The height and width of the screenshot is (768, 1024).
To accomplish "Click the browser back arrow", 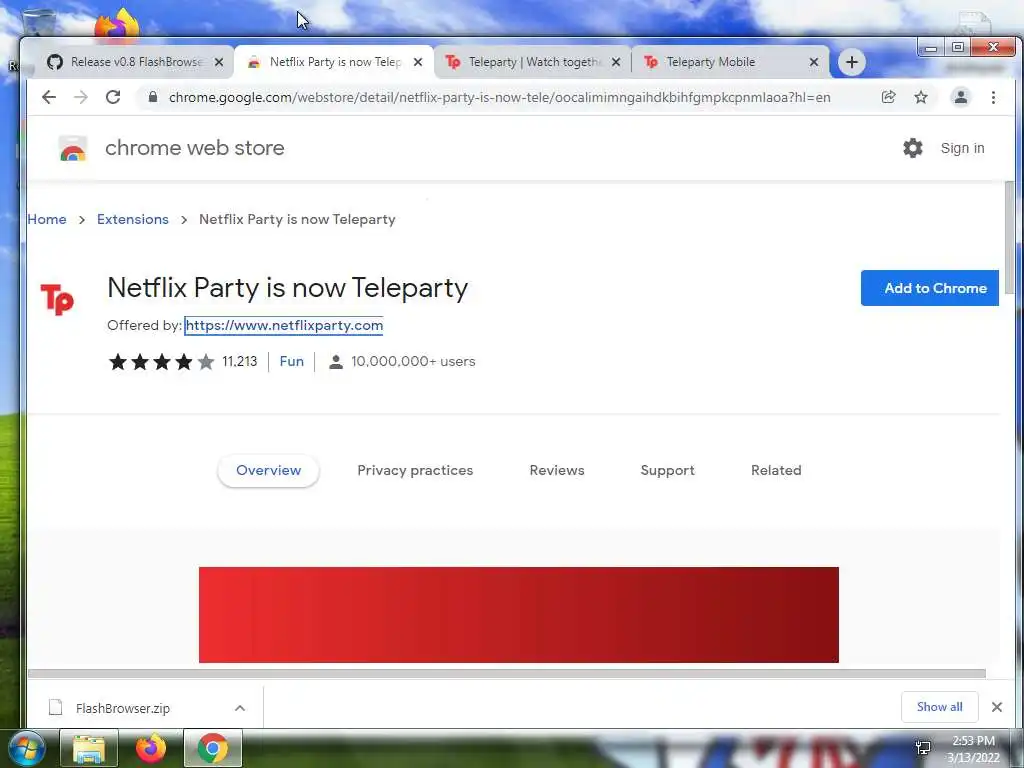I will 48,97.
